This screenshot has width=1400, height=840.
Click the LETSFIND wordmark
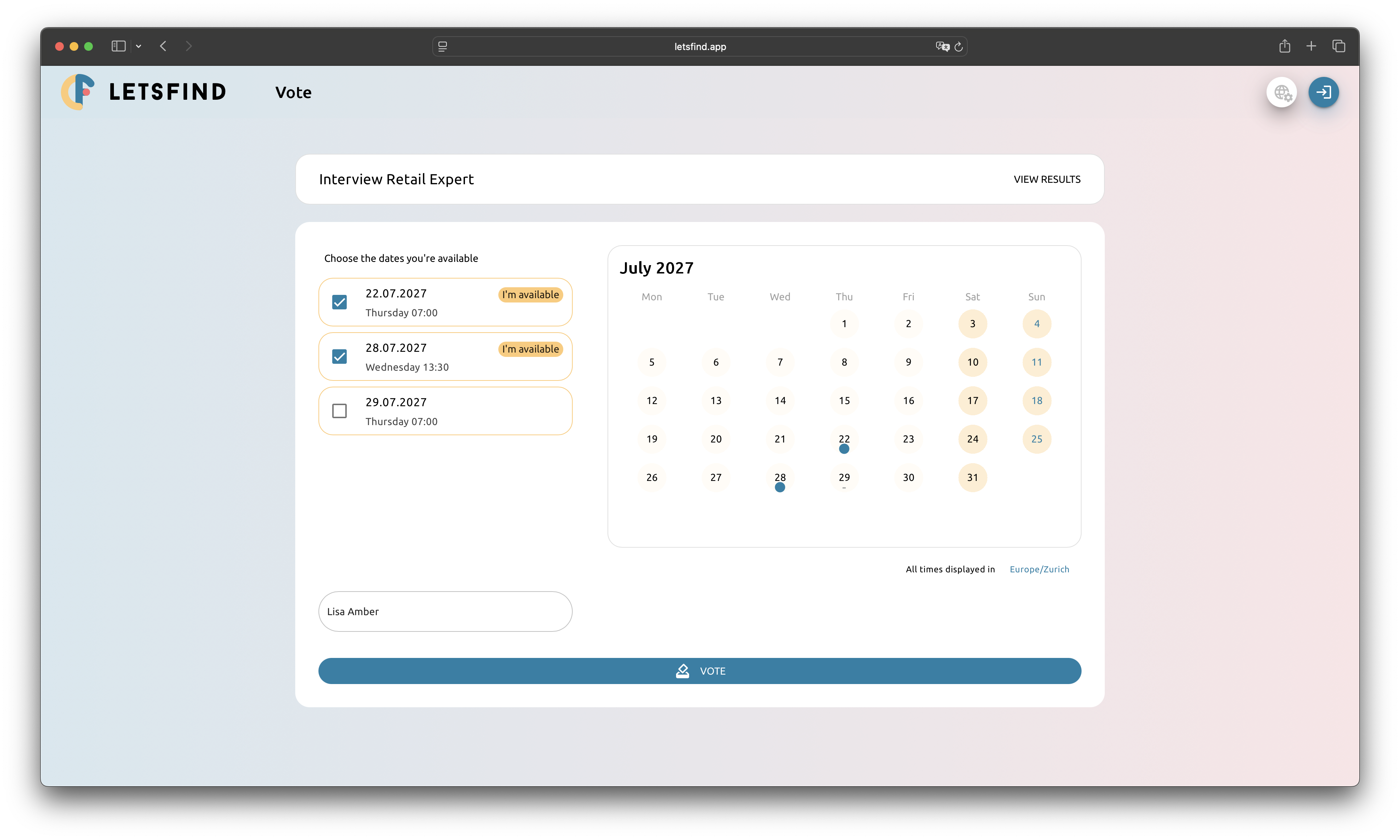[168, 92]
